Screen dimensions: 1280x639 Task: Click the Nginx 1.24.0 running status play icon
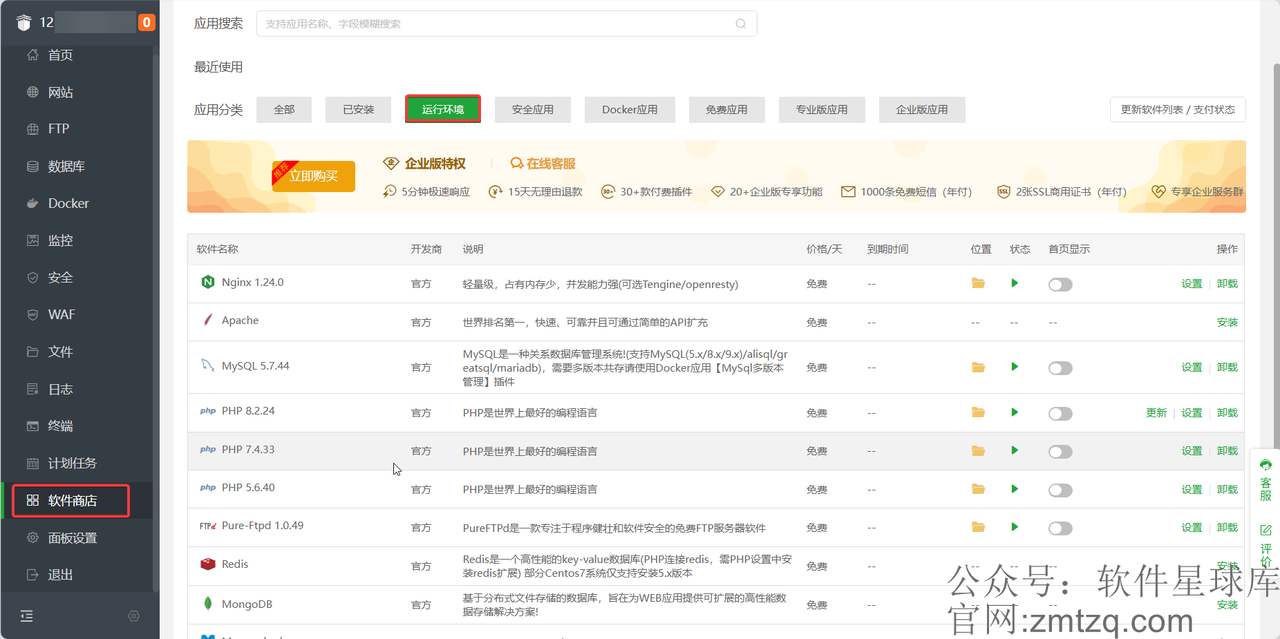1014,284
